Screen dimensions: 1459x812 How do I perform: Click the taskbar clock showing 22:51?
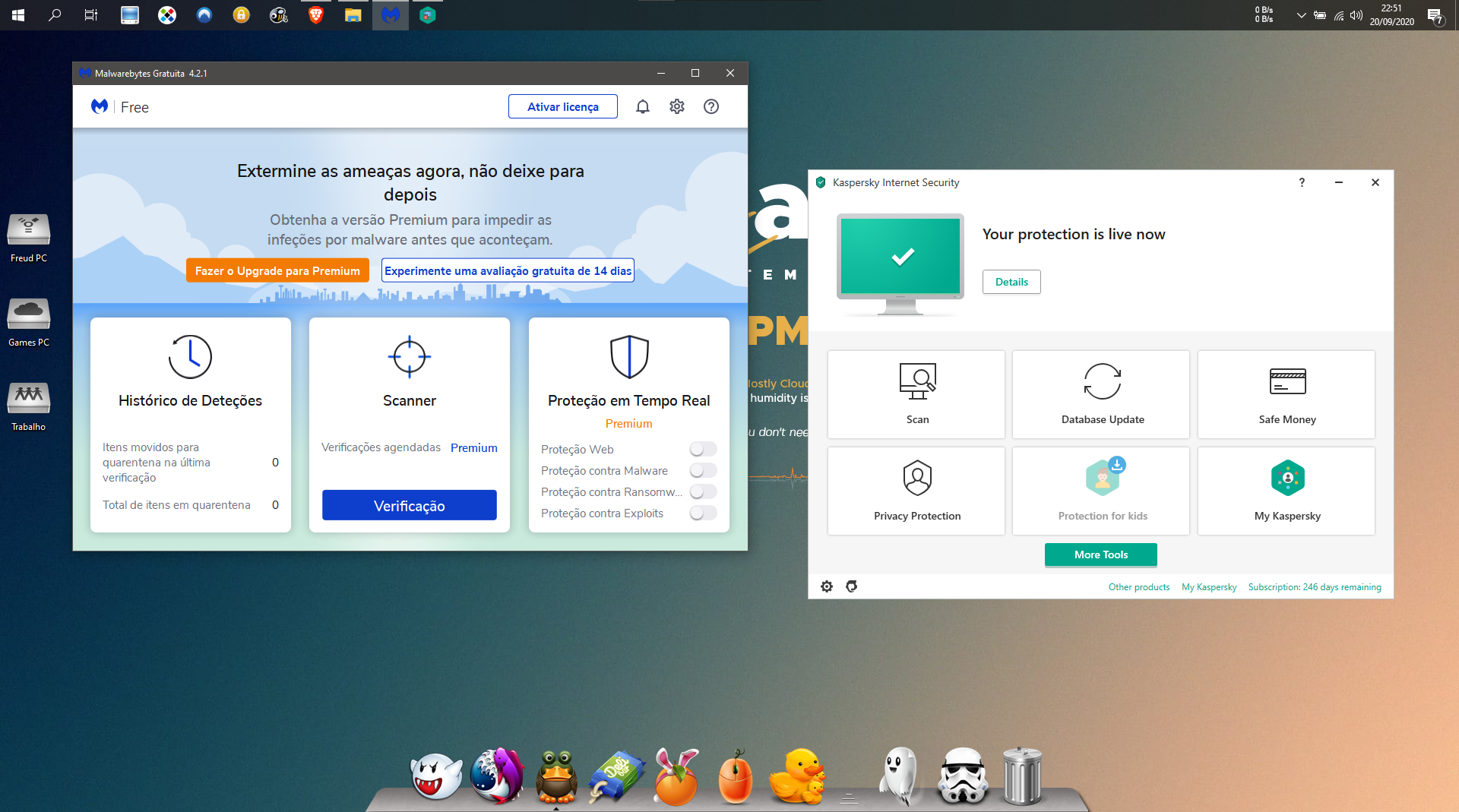pos(1391,15)
